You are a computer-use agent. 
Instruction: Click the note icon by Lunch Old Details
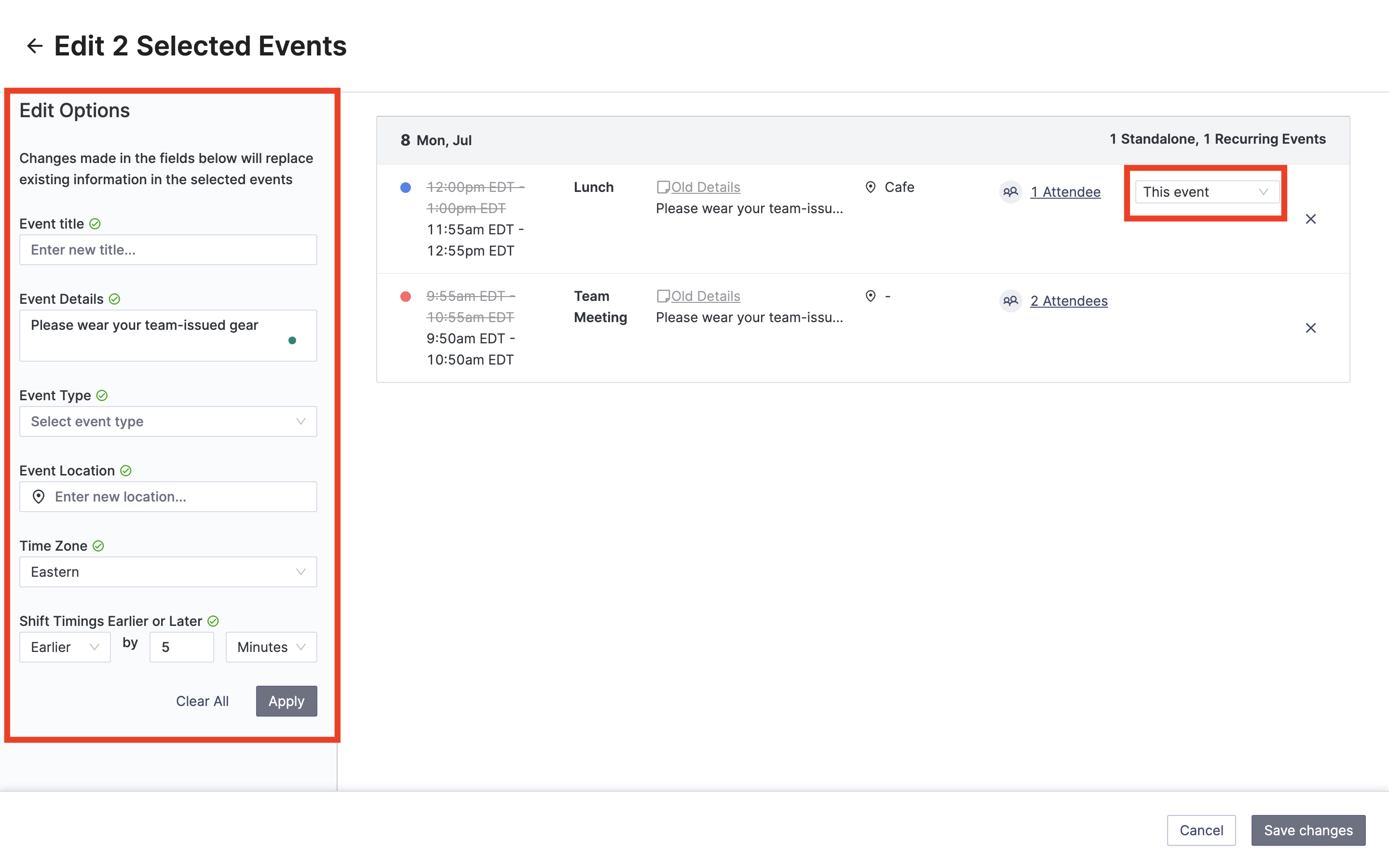pyautogui.click(x=663, y=187)
